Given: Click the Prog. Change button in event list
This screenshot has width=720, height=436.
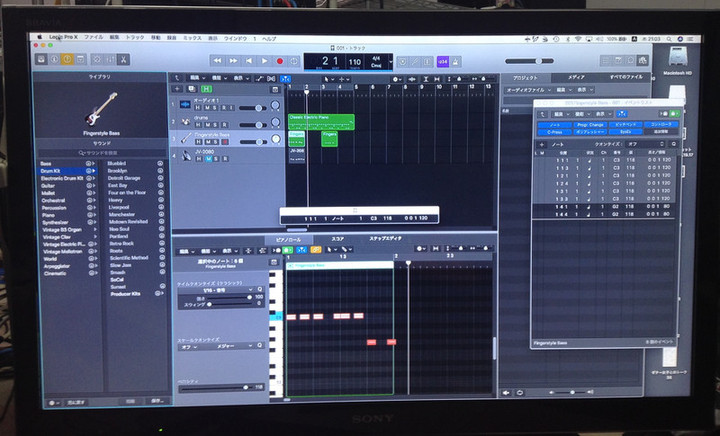Looking at the screenshot, I should pyautogui.click(x=590, y=124).
